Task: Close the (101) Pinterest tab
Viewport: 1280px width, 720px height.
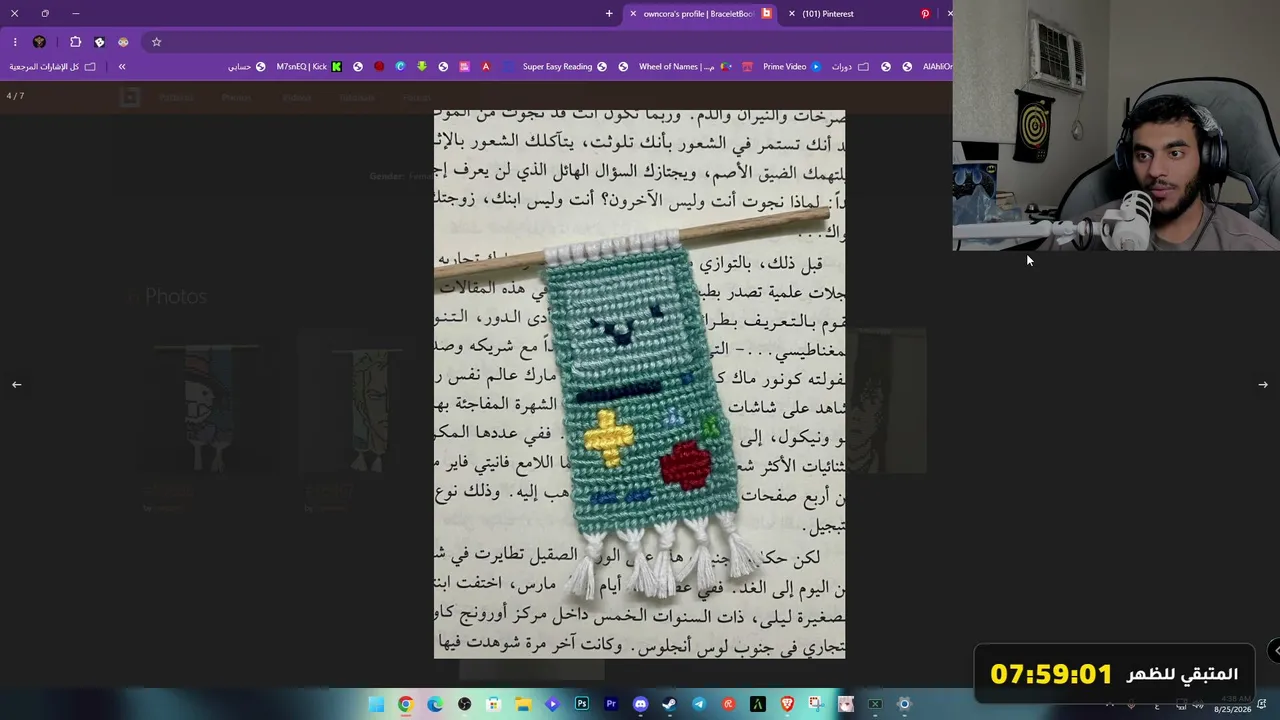Action: click(x=792, y=14)
